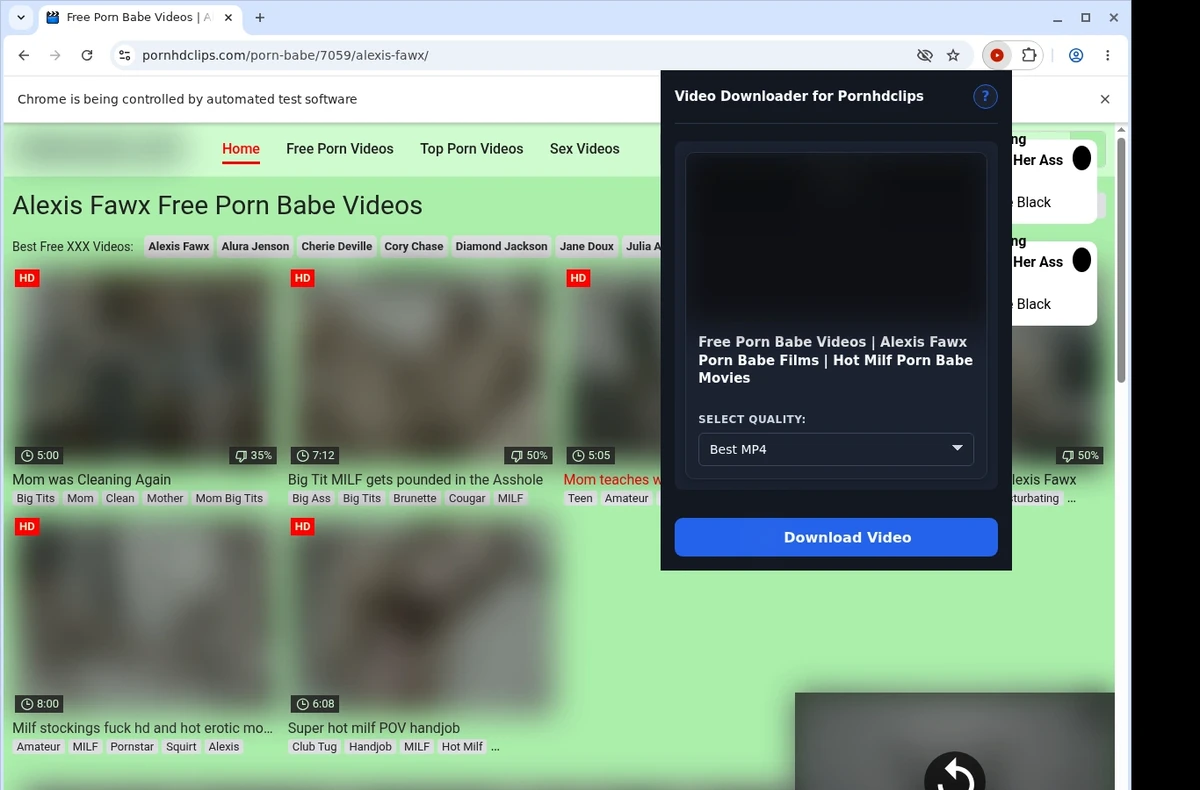This screenshot has height=790, width=1200.
Task: Click the 'Brunette' tag link
Action: (x=415, y=498)
